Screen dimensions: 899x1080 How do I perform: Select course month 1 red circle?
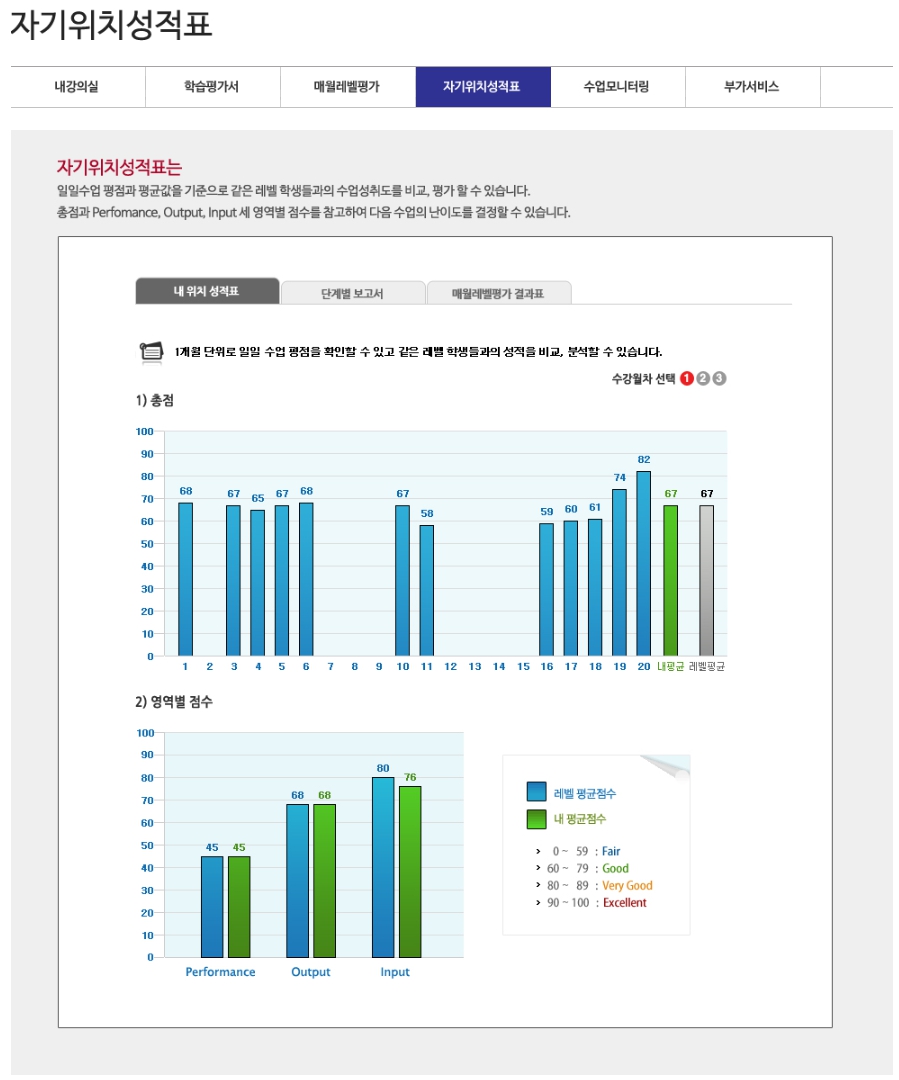pos(687,378)
